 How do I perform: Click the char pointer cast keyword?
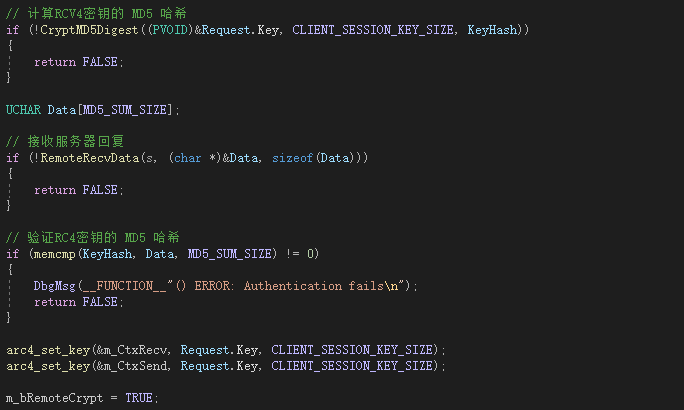click(188, 158)
